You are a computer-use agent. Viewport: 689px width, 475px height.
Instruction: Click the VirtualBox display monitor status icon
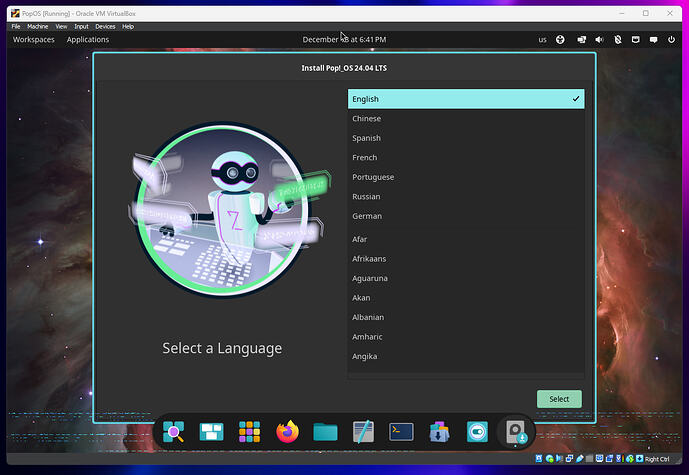pos(599,458)
